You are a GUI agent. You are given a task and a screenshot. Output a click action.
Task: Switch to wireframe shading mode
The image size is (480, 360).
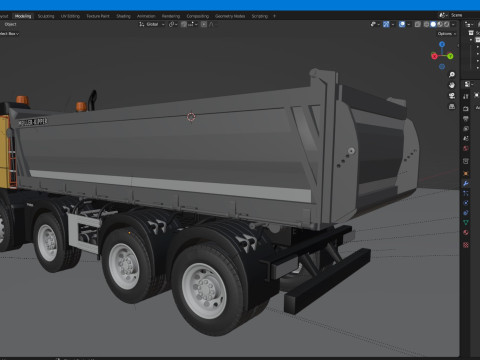pyautogui.click(x=426, y=24)
